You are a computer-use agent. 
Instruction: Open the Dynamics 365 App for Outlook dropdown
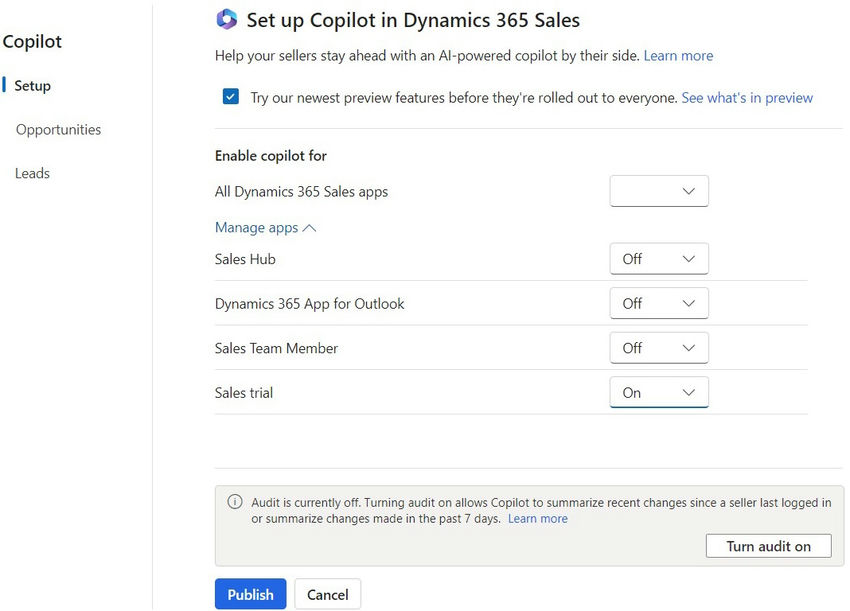coord(659,303)
